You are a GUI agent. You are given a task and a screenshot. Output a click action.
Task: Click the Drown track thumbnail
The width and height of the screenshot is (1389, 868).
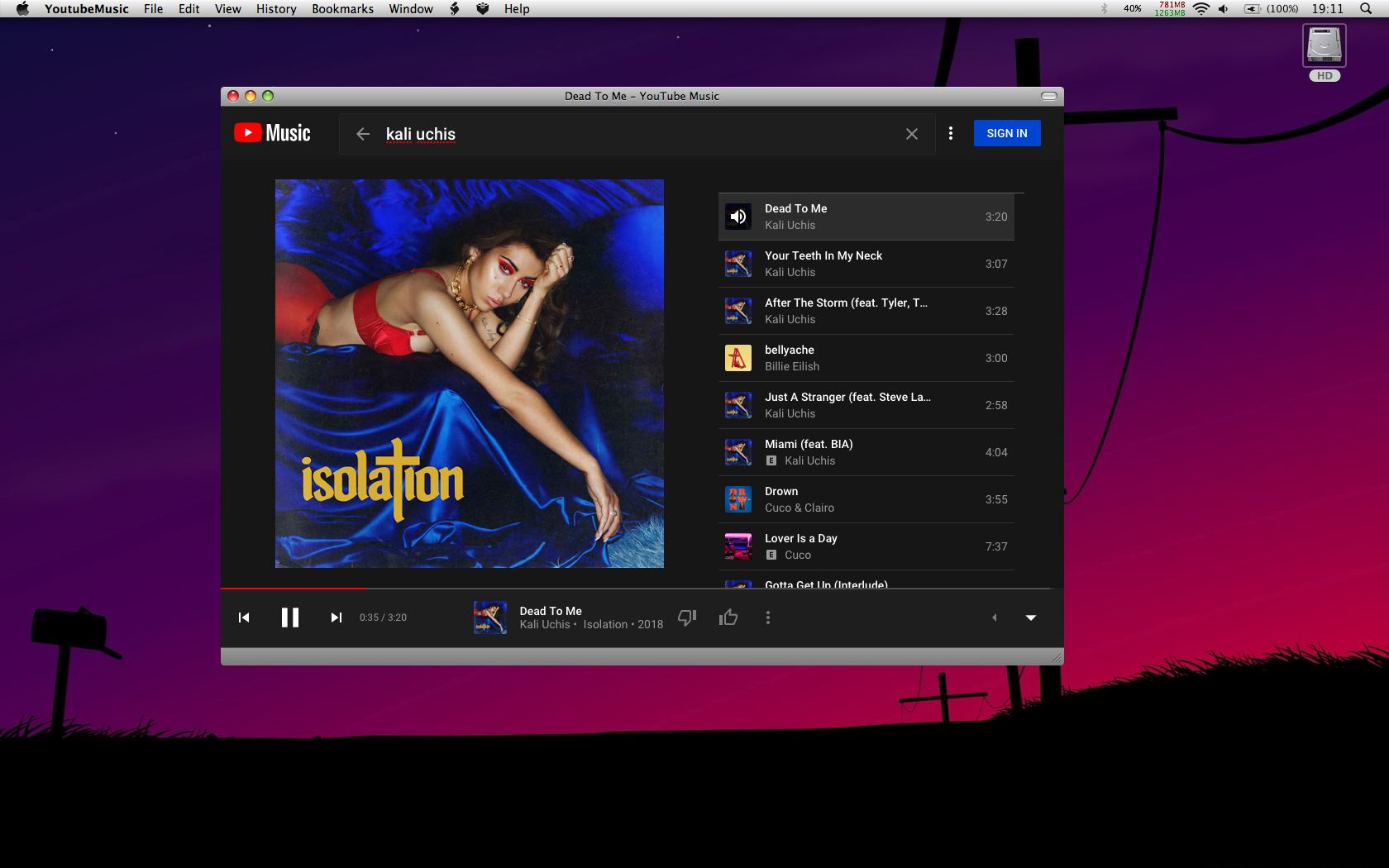coord(738,499)
